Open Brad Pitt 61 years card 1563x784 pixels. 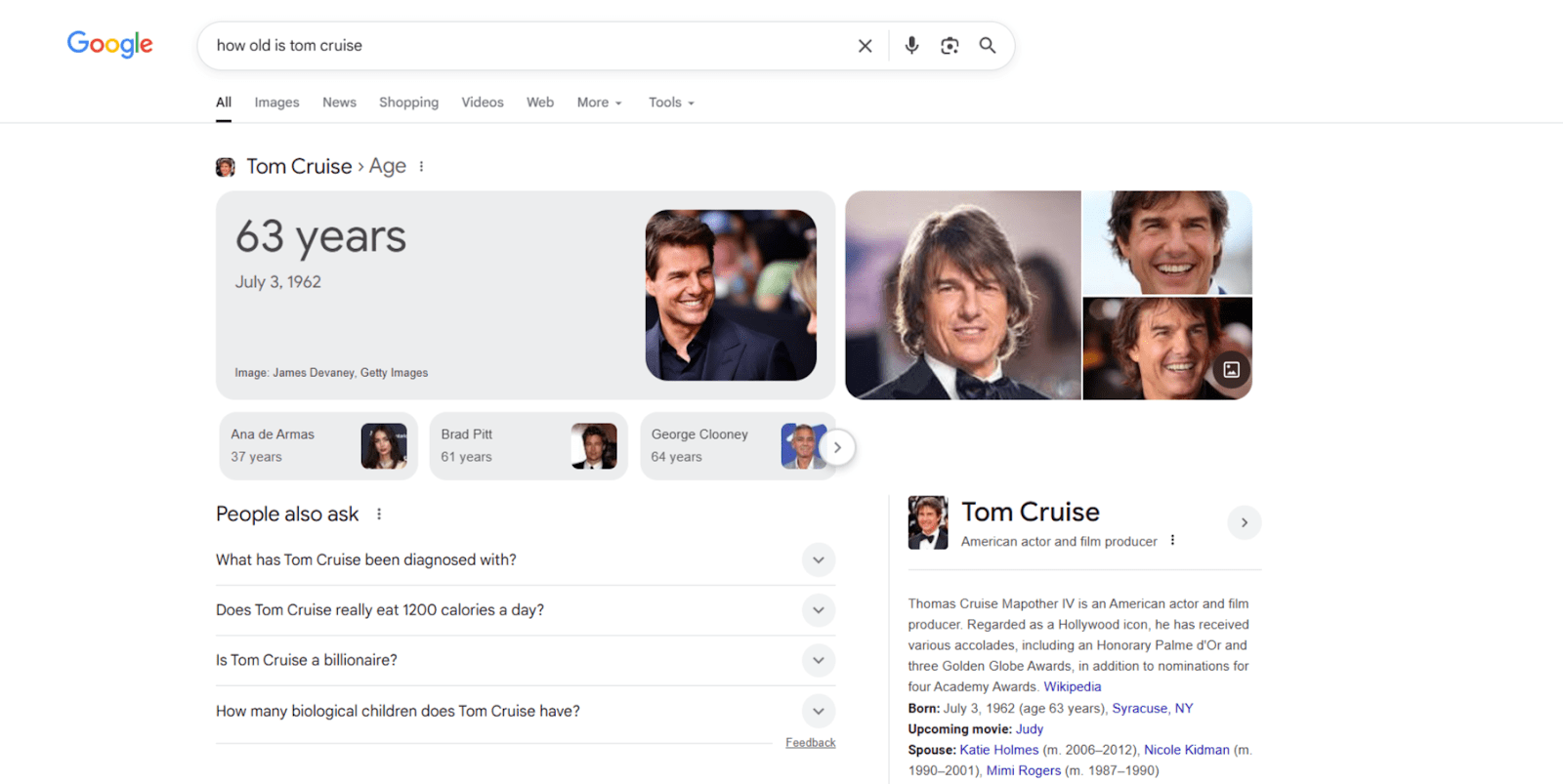[x=528, y=446]
